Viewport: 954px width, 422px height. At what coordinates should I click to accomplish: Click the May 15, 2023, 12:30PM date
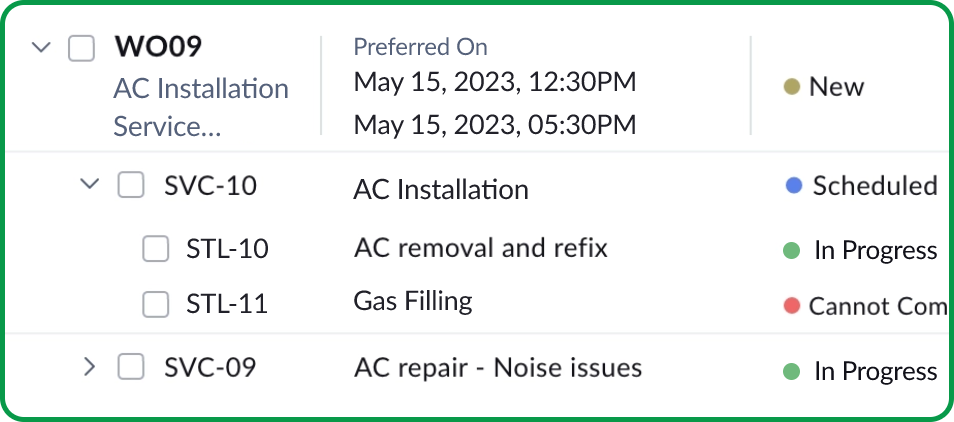coord(495,82)
